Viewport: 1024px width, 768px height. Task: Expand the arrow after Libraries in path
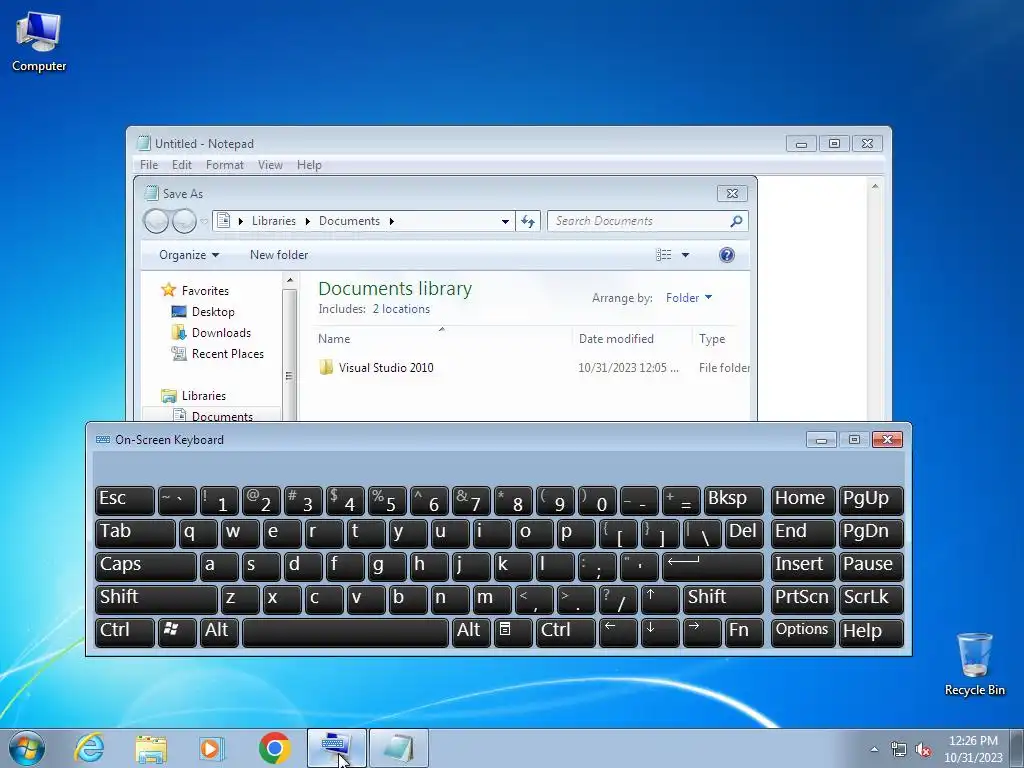click(308, 221)
